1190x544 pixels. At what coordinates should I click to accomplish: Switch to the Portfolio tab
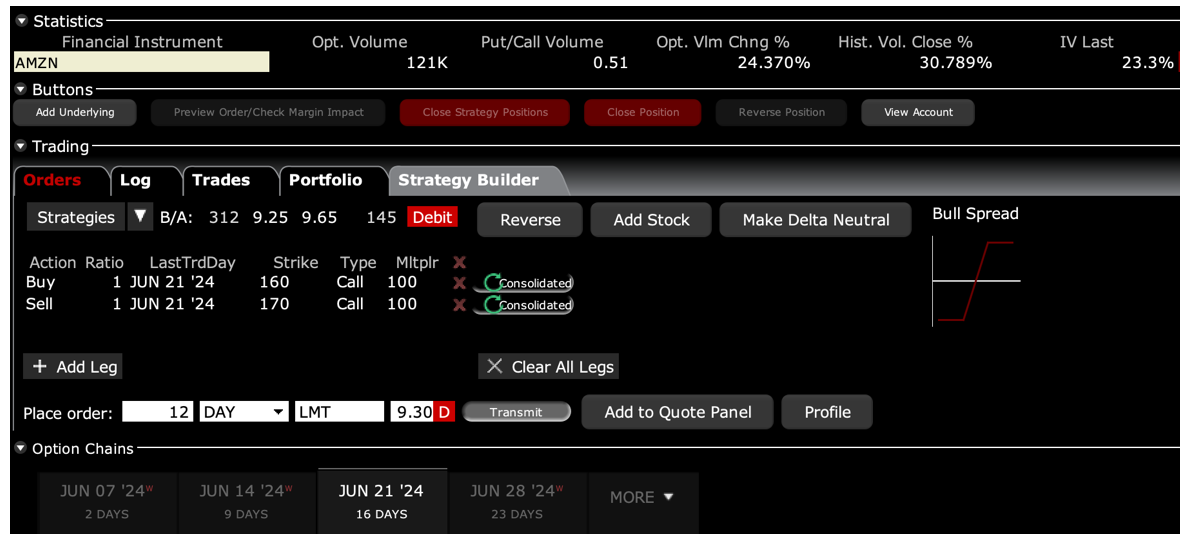(326, 181)
